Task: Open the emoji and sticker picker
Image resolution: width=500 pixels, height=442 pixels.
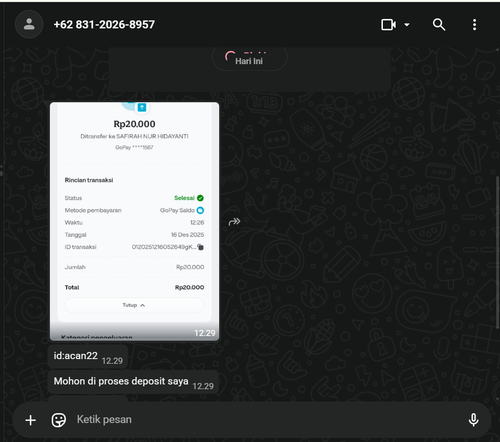Action: click(59, 420)
